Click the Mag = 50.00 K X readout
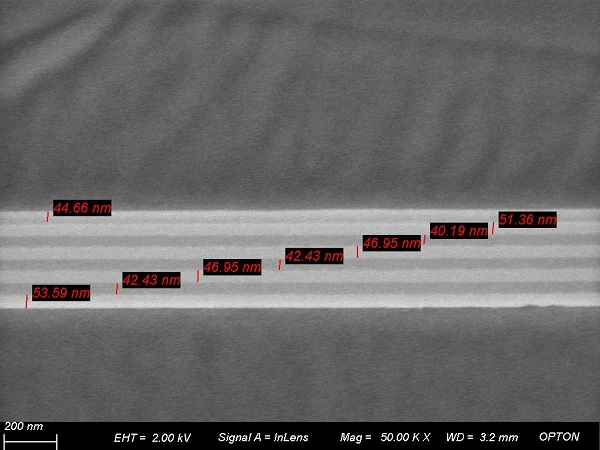This screenshot has height=450, width=600. [385, 438]
